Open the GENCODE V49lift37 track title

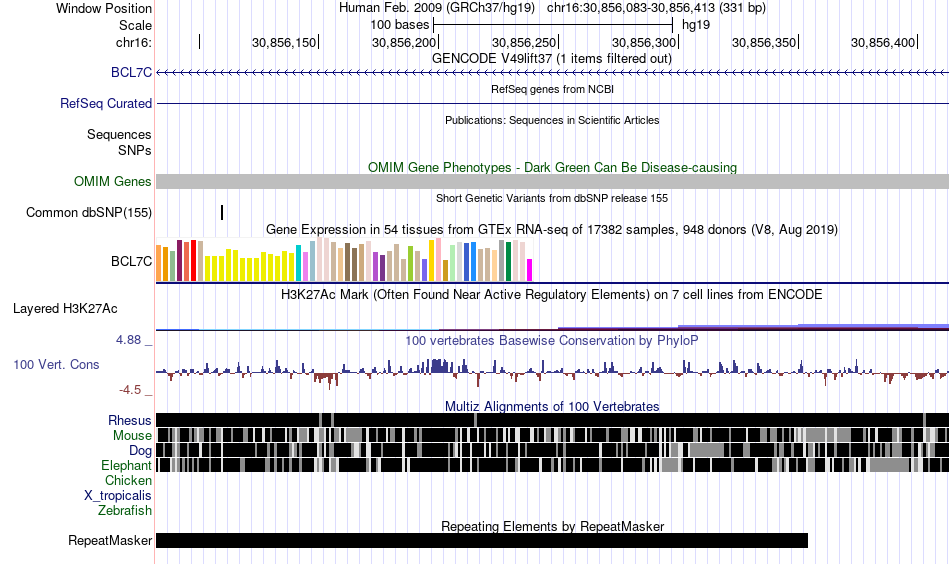tap(552, 59)
